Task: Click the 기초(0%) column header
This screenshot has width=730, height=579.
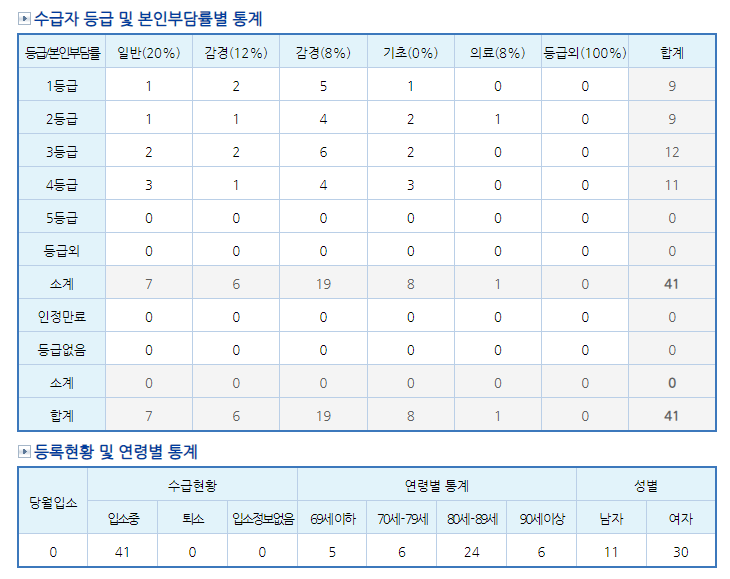Action: (411, 53)
